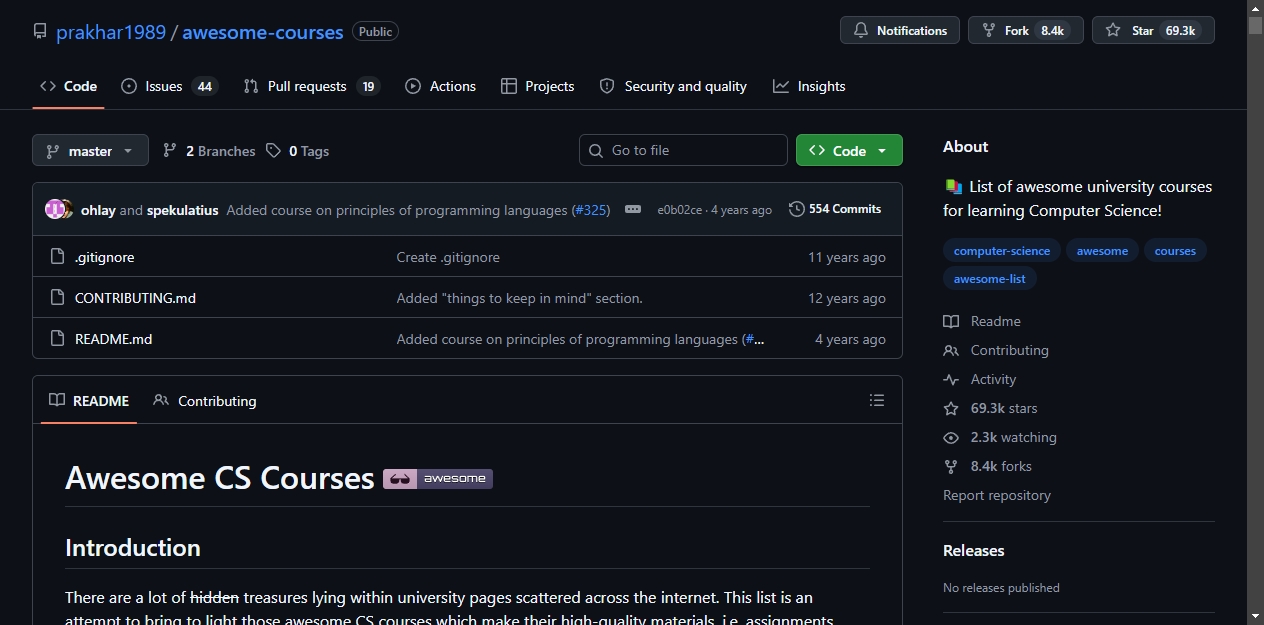Fork the repository with the Fork button
This screenshot has height=625, width=1264.
[x=1025, y=31]
